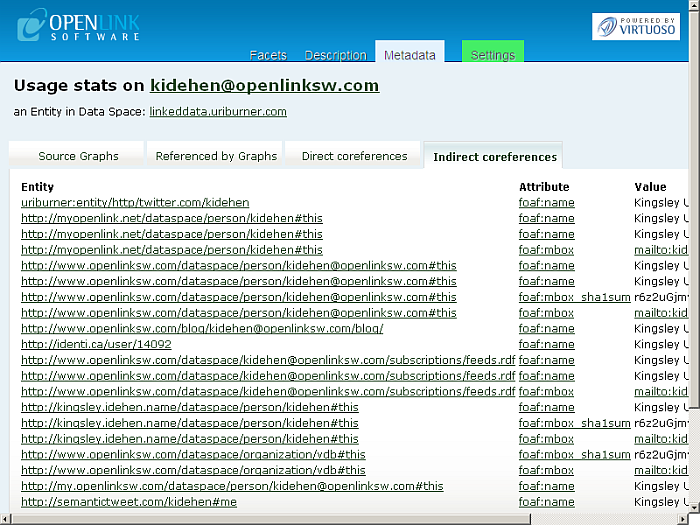700x525 pixels.
Task: Click the OpenLink Software logo
Action: (x=79, y=25)
